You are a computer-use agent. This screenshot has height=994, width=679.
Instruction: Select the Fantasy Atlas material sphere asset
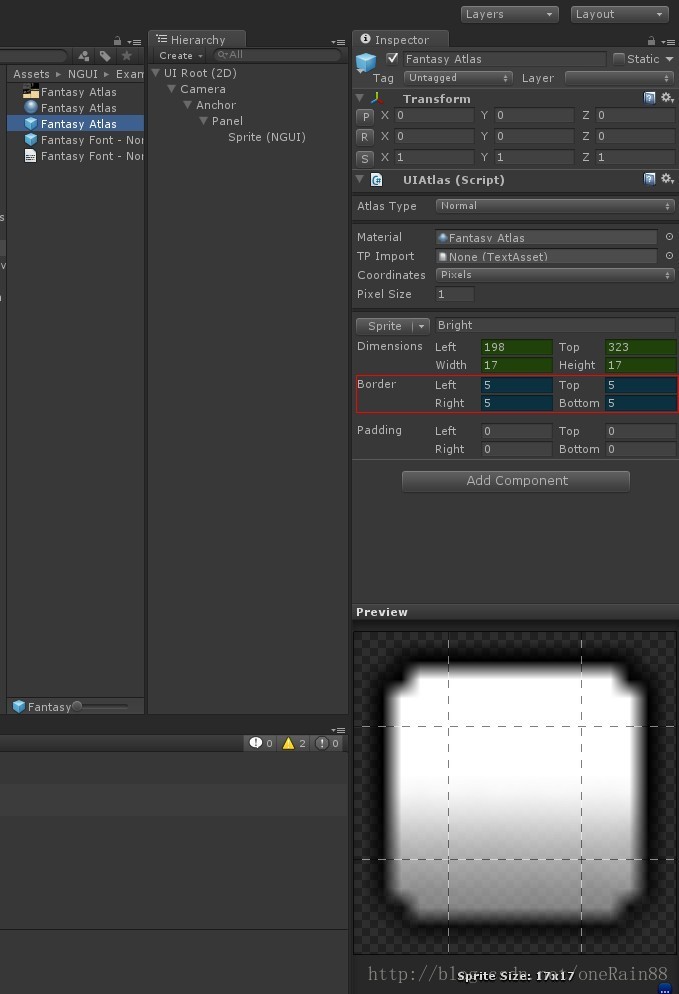(x=75, y=108)
